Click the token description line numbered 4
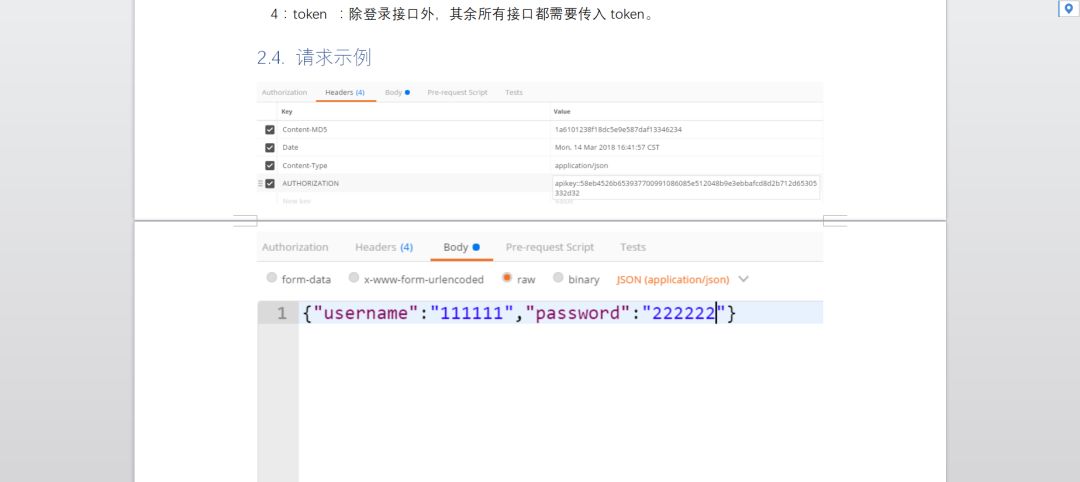 tap(462, 14)
